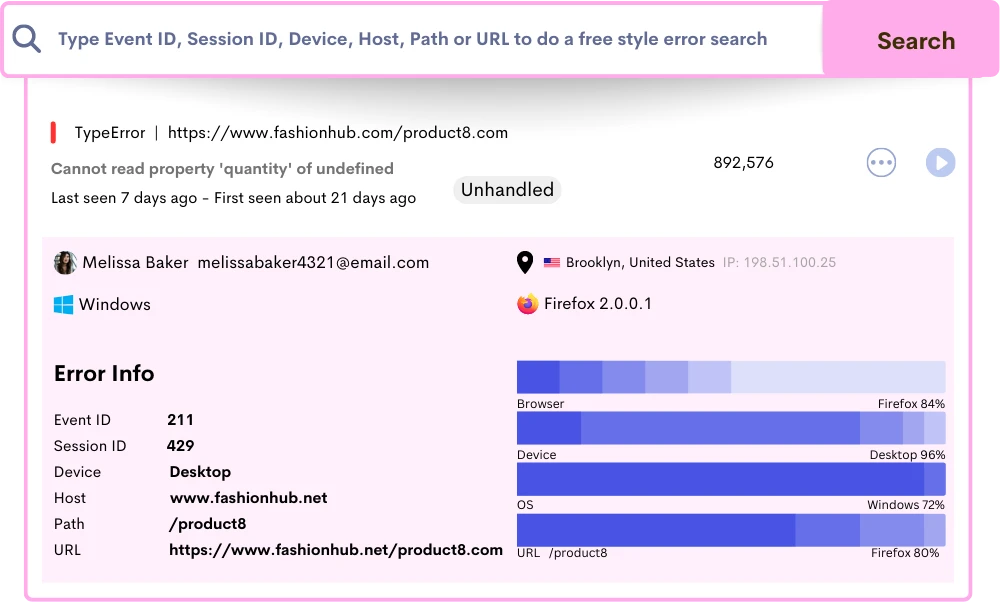Click the red TypeError severity marker
Viewport: 1000px width, 602px height.
(x=56, y=131)
